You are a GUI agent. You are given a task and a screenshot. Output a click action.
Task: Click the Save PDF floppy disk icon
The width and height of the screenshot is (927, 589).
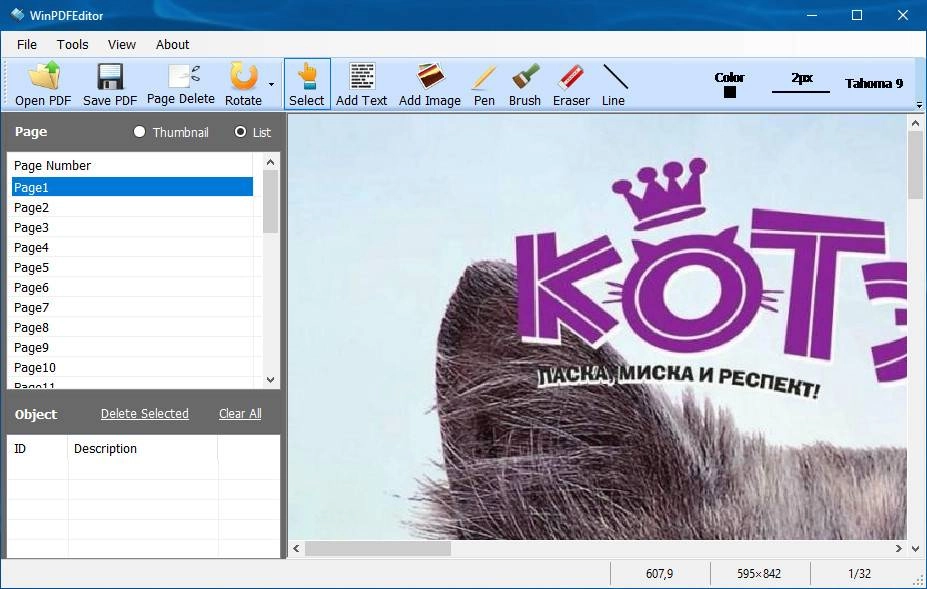click(x=110, y=77)
